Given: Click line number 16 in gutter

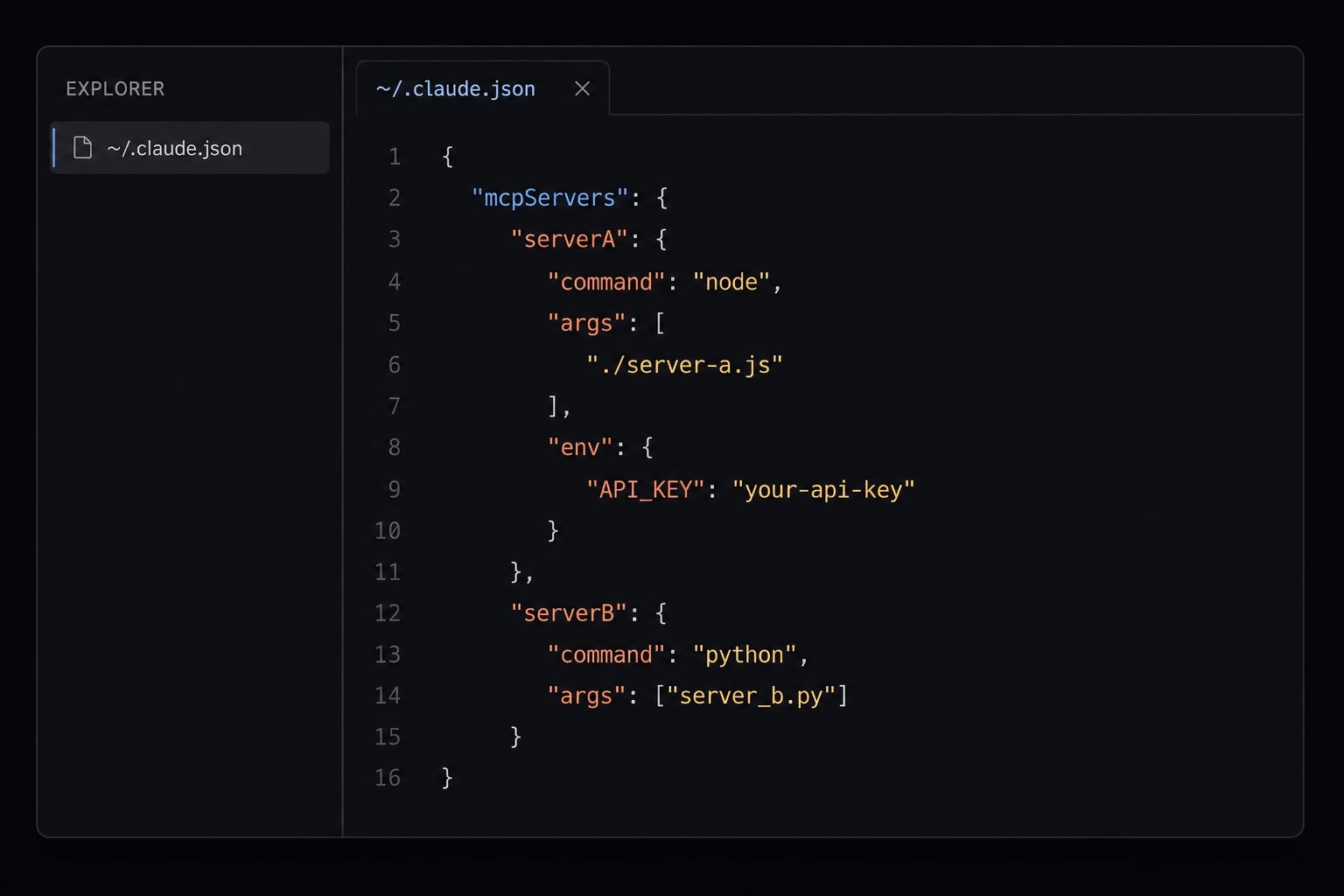Looking at the screenshot, I should (x=388, y=778).
